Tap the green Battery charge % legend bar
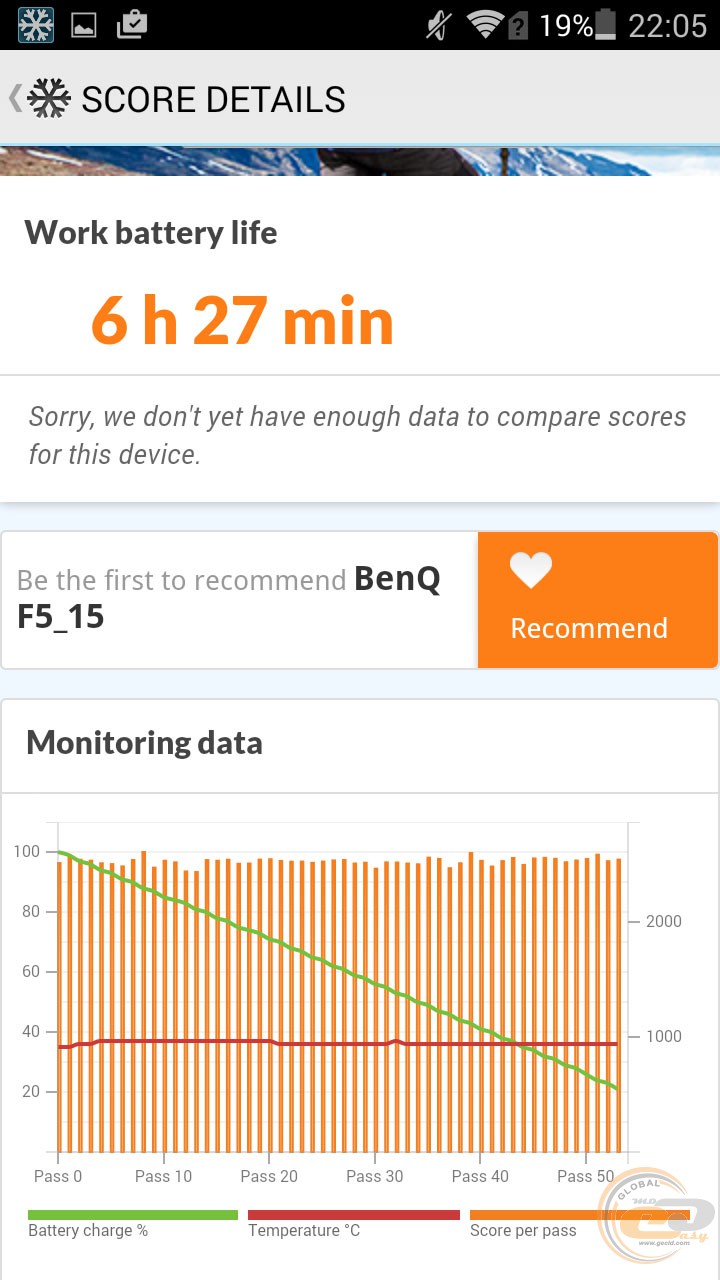 [x=132, y=1215]
